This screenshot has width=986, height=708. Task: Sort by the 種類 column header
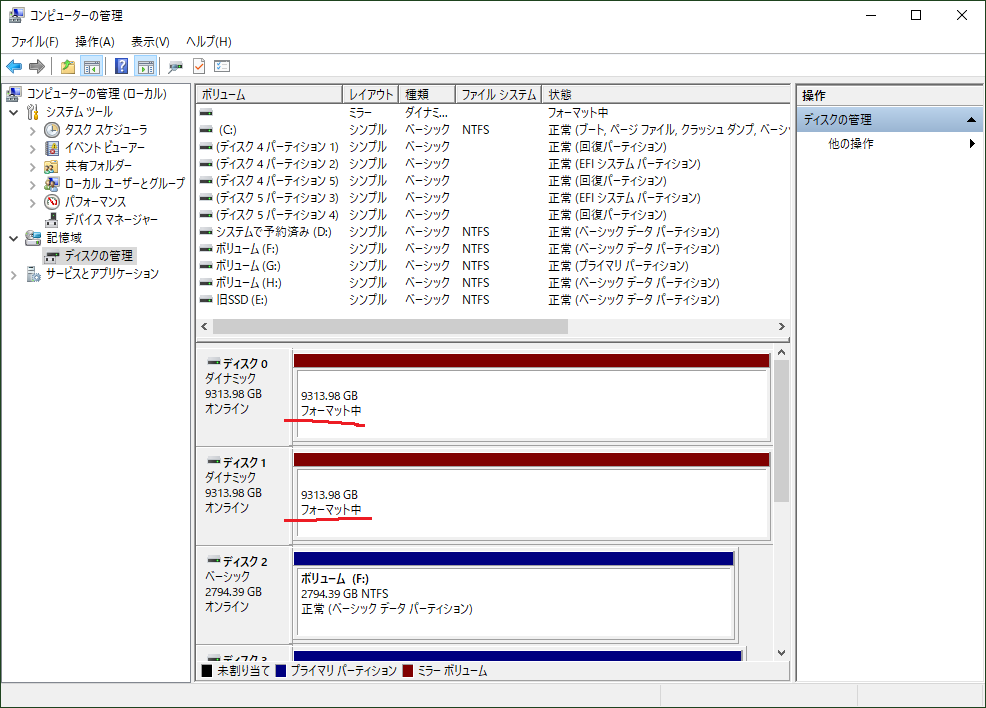click(426, 94)
